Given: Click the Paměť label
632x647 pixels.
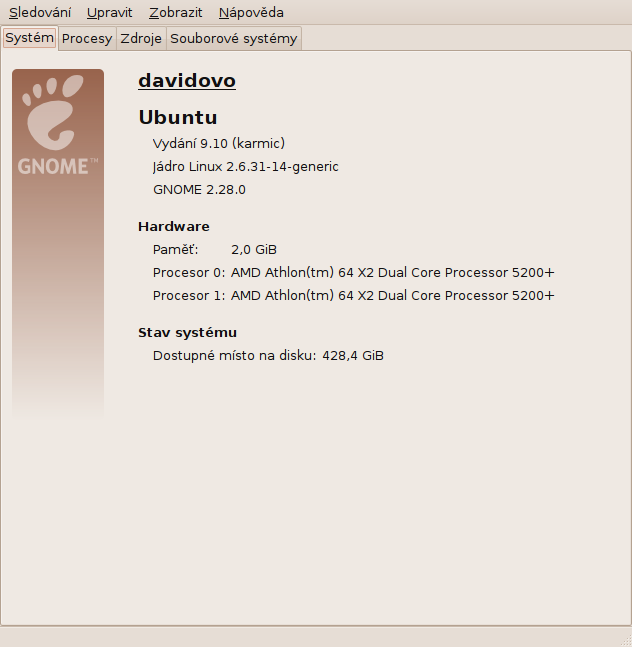Looking at the screenshot, I should pos(175,250).
